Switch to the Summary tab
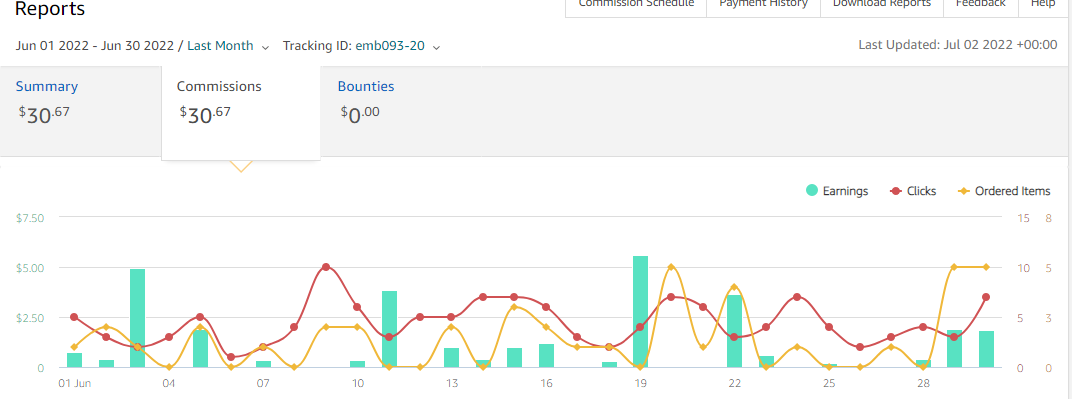1072x399 pixels. 46,87
